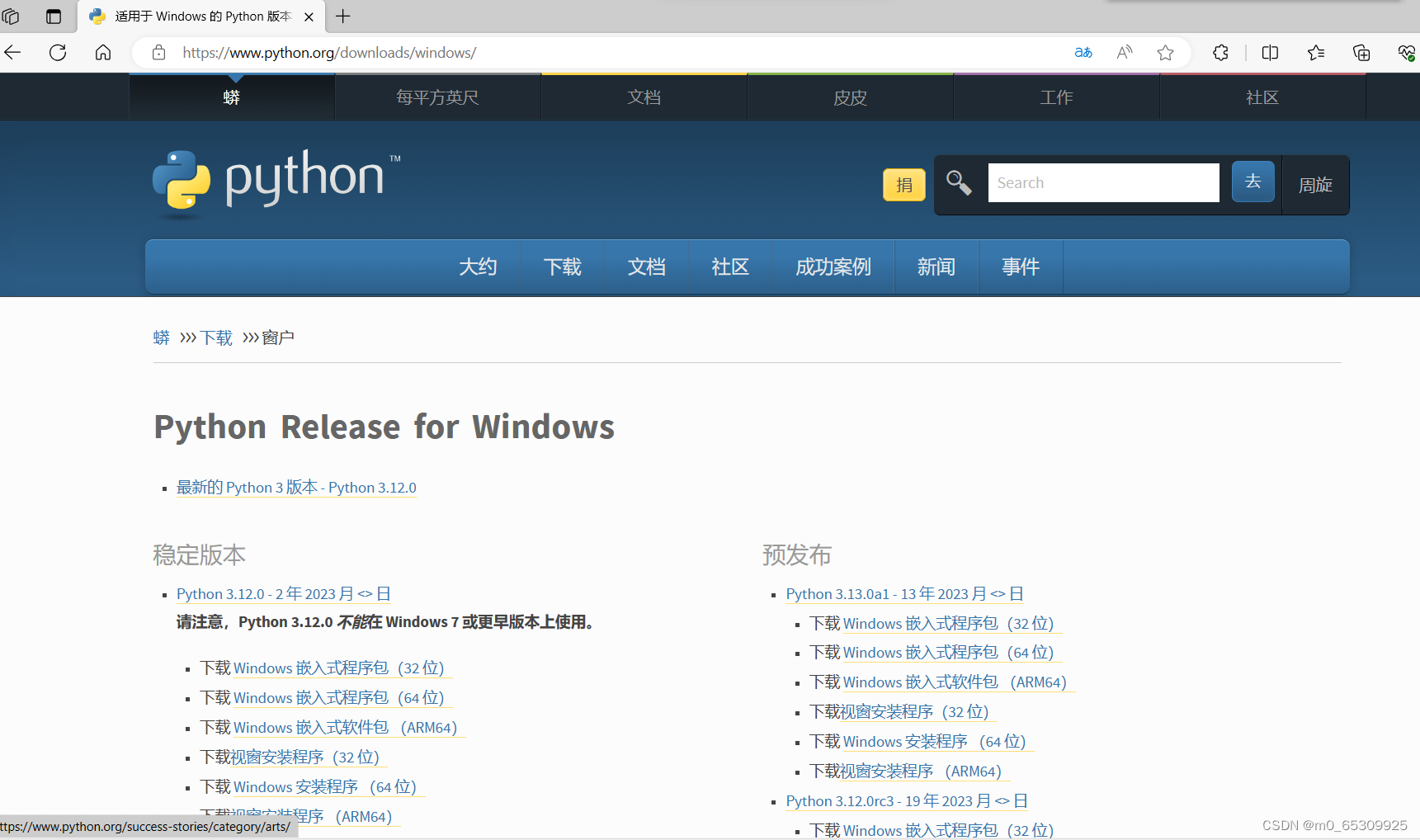1420x840 pixels.
Task: Open the 下载 menu in the navigation bar
Action: (564, 267)
